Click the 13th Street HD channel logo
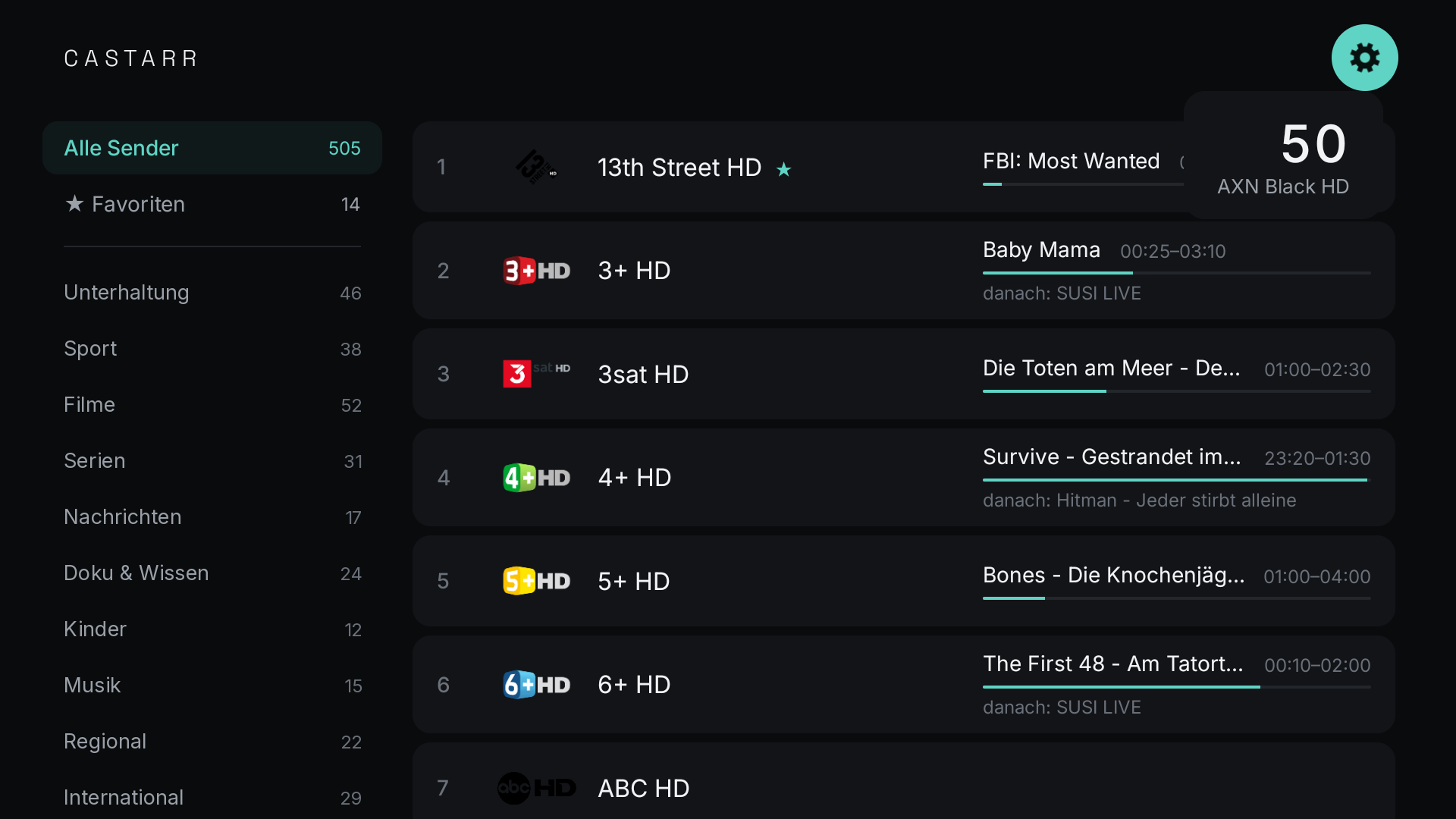 tap(536, 167)
